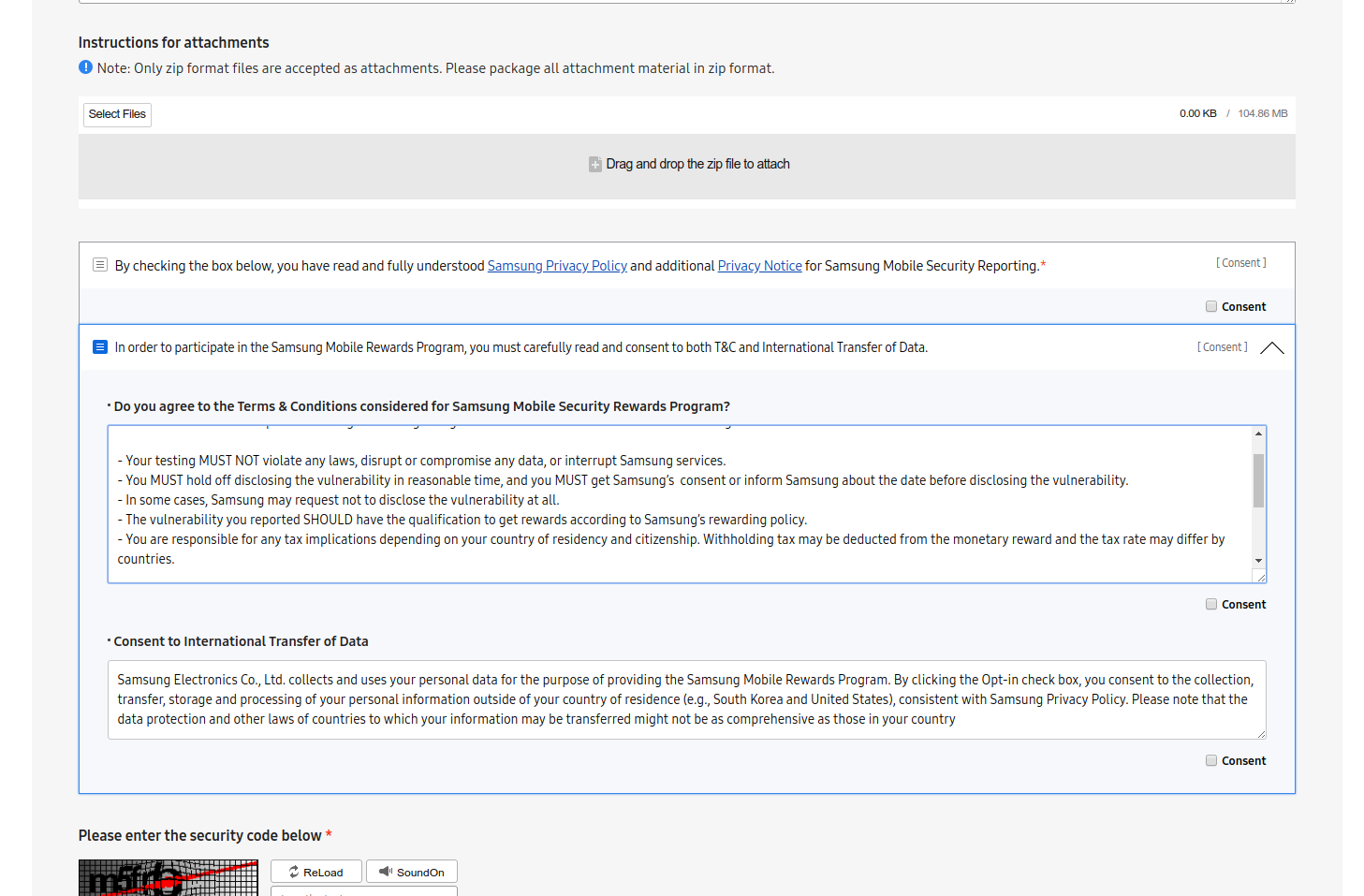The image size is (1364, 896).
Task: Click [Consent] label in the Privacy Policy row
Action: (x=1240, y=263)
